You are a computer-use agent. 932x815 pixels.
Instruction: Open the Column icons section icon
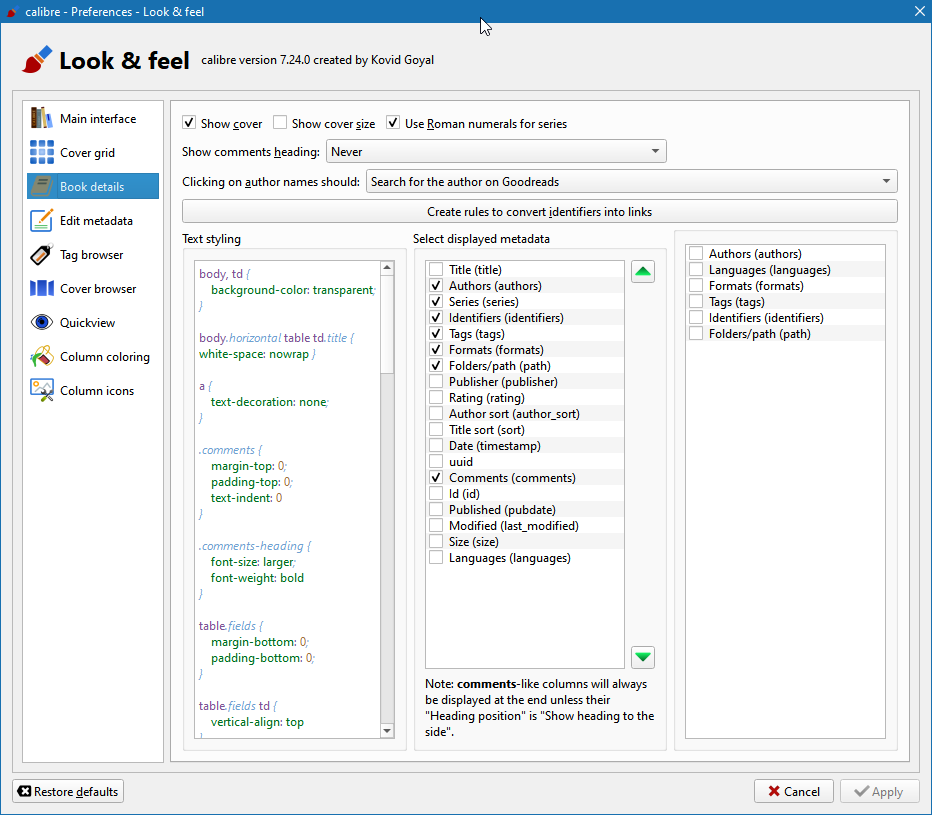point(42,391)
